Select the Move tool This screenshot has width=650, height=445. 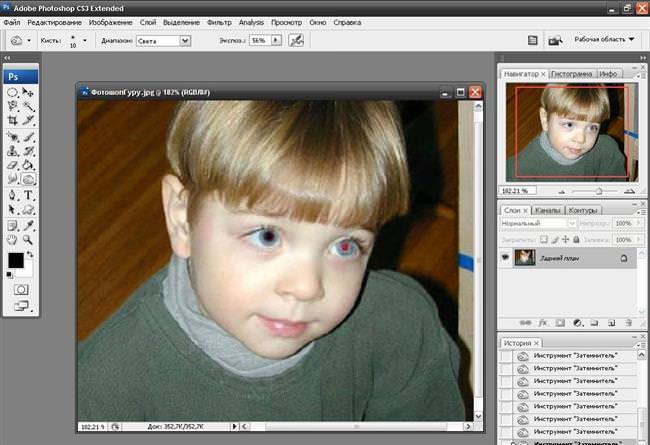(28, 92)
